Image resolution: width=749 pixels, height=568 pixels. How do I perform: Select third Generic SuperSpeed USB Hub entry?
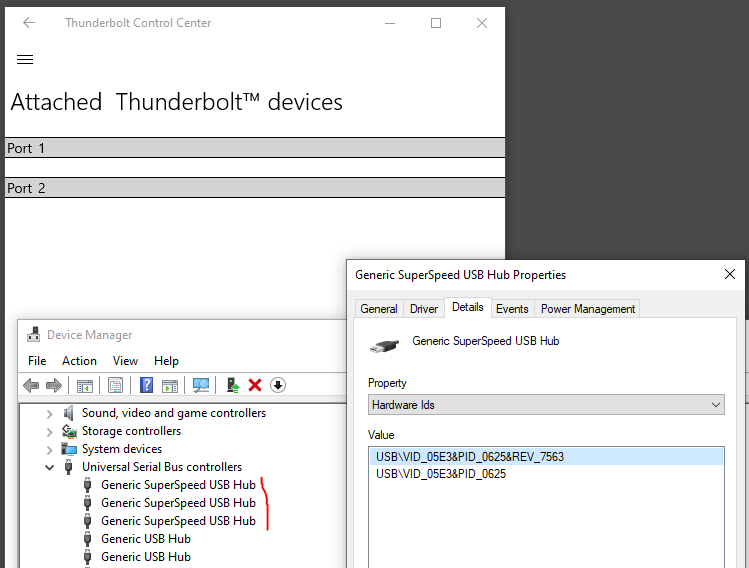point(178,521)
